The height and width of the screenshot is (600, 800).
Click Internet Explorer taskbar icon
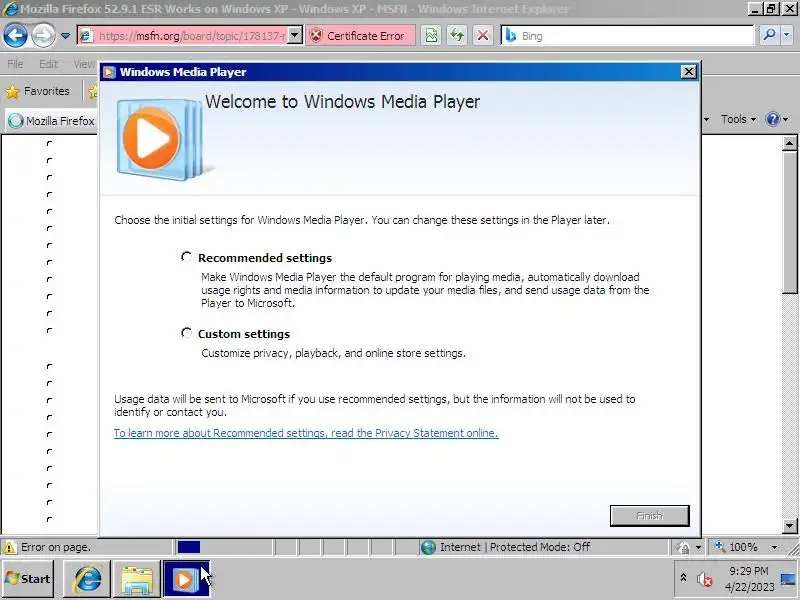click(x=87, y=579)
